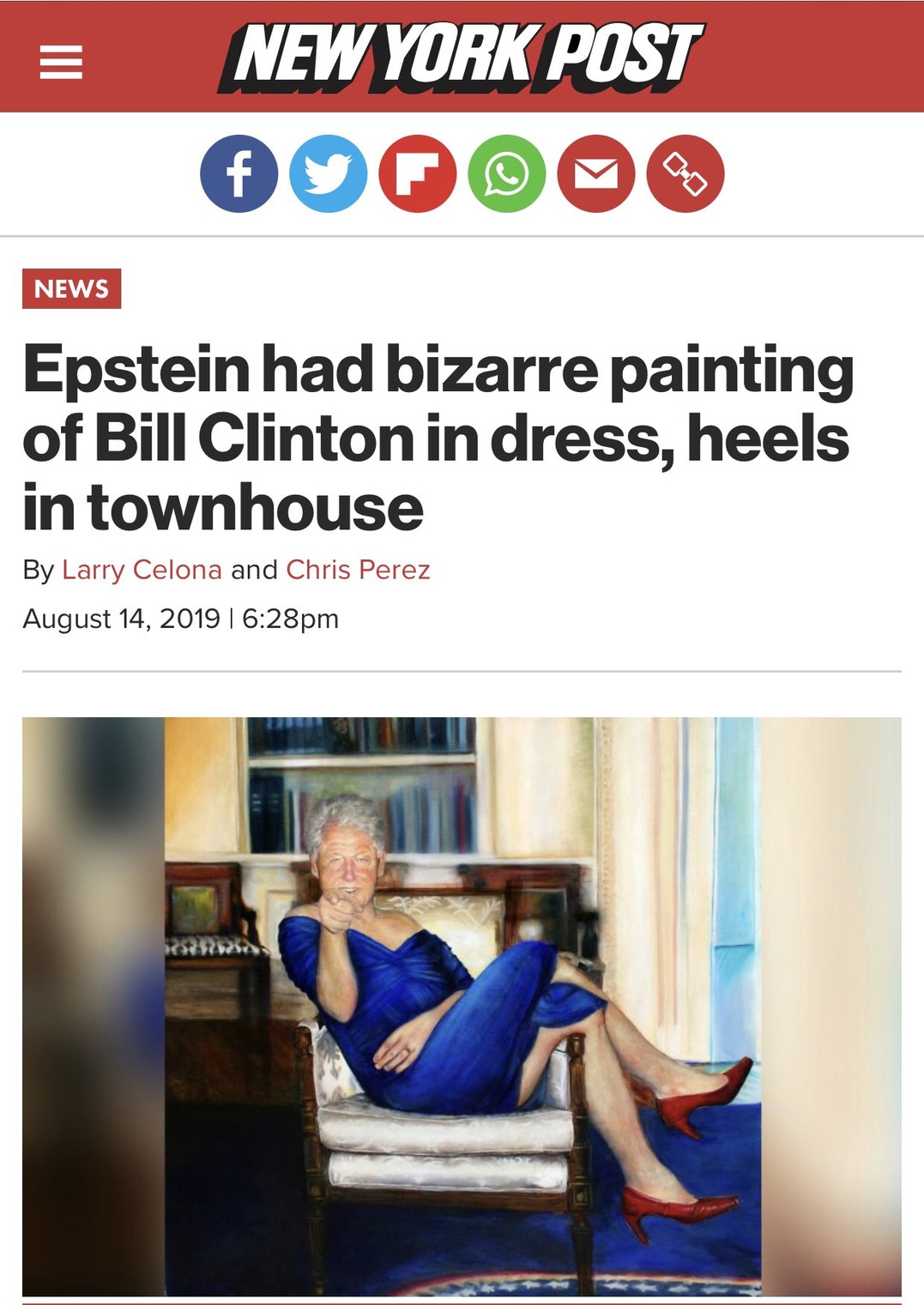Email the article using the envelope icon
Image resolution: width=924 pixels, height=1305 pixels.
click(x=596, y=173)
